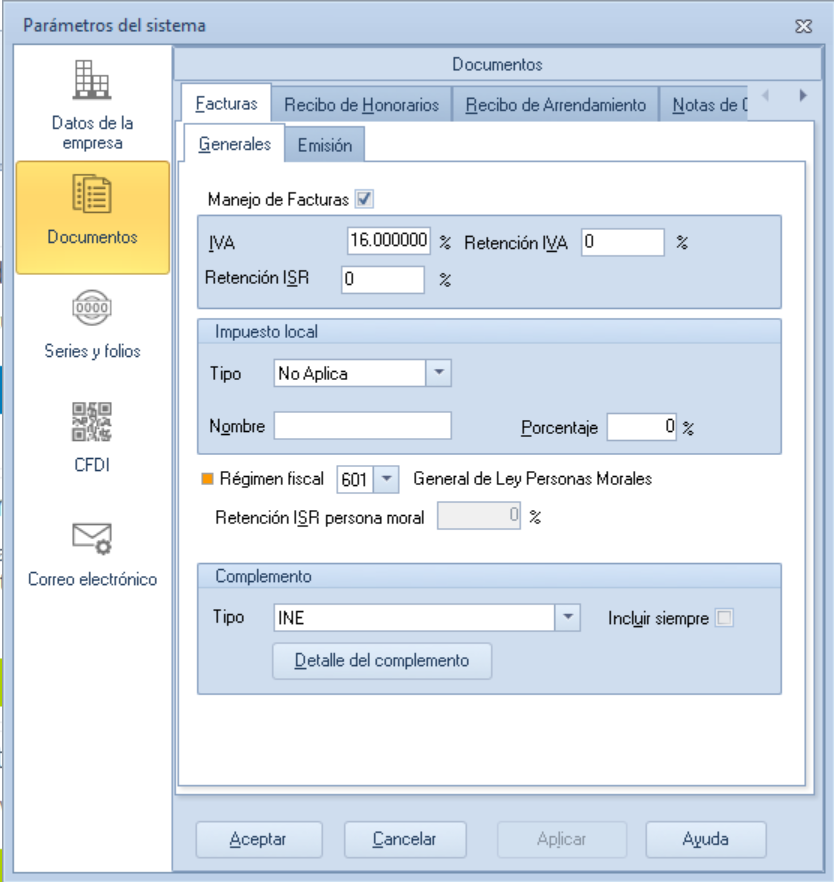Open Series y folios counter icon
Viewport: 834px width, 882px height.
coord(92,308)
